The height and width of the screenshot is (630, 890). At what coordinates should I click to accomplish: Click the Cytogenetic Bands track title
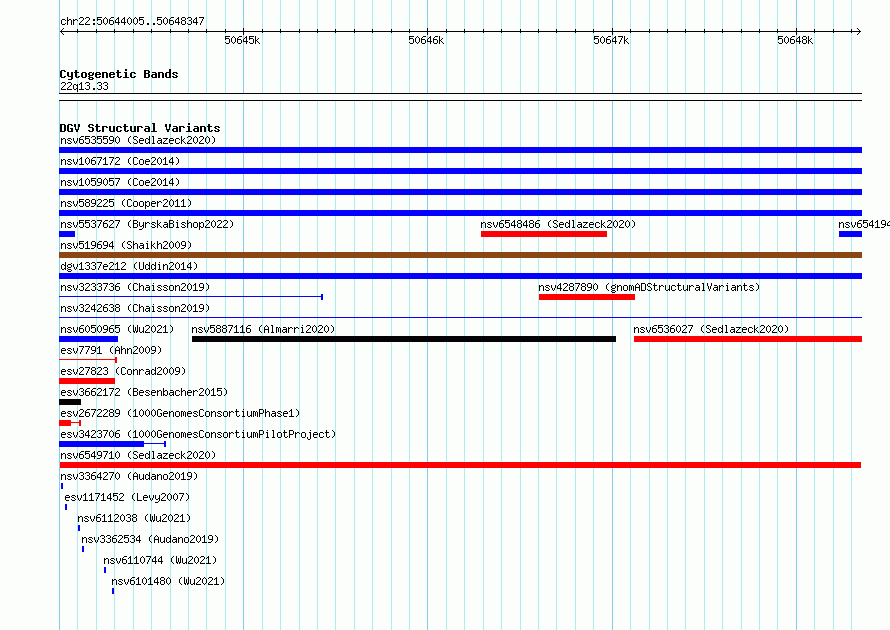pyautogui.click(x=119, y=74)
